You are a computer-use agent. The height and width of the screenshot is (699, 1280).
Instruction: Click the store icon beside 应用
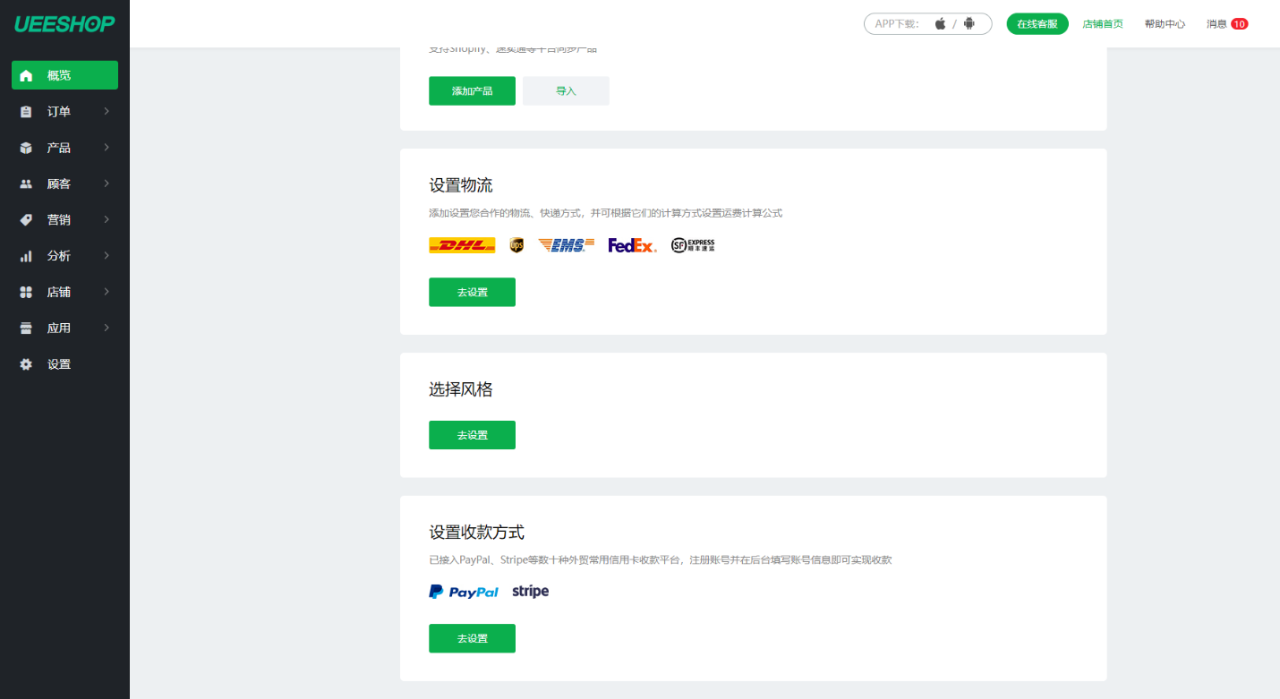(x=26, y=328)
